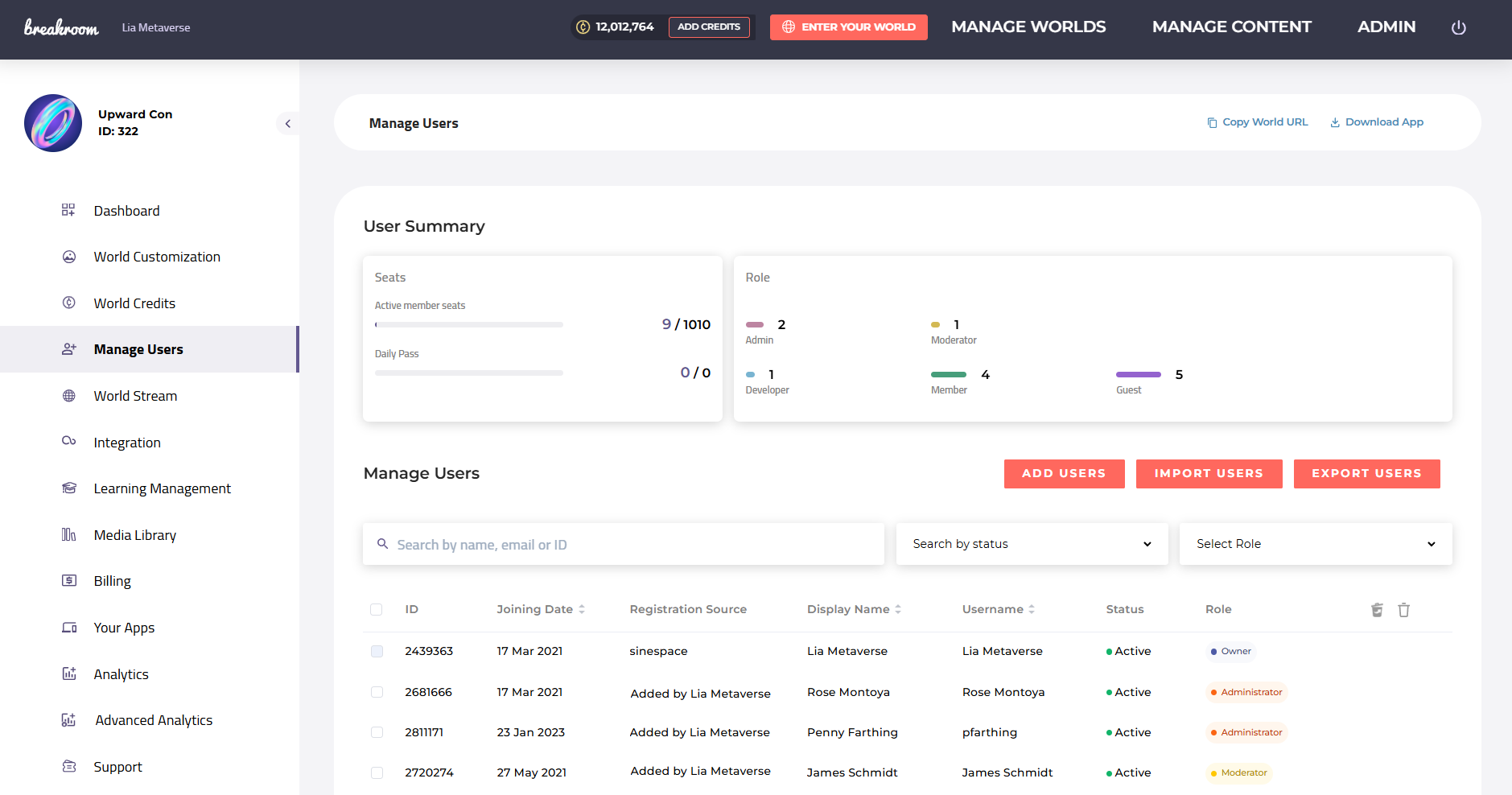
Task: Click the Integration link icon
Action: pos(69,441)
